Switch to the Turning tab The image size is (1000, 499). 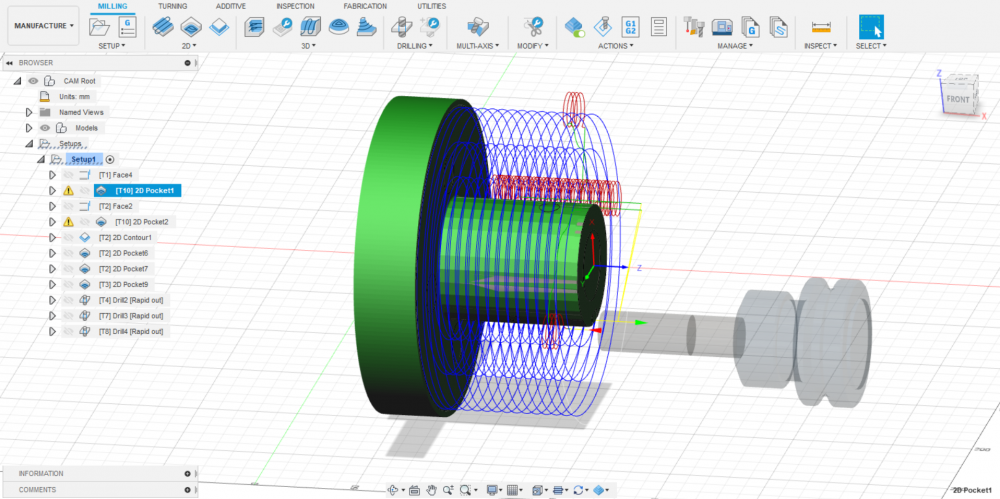point(172,6)
